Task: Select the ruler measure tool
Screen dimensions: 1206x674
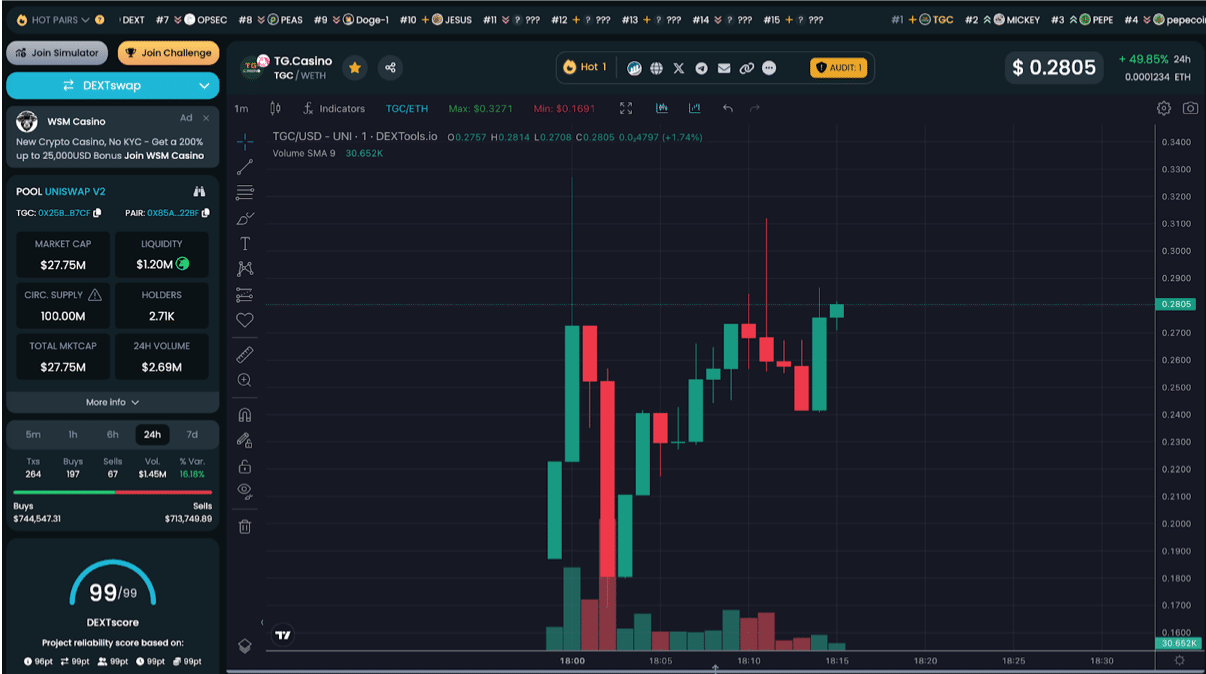Action: (x=245, y=354)
